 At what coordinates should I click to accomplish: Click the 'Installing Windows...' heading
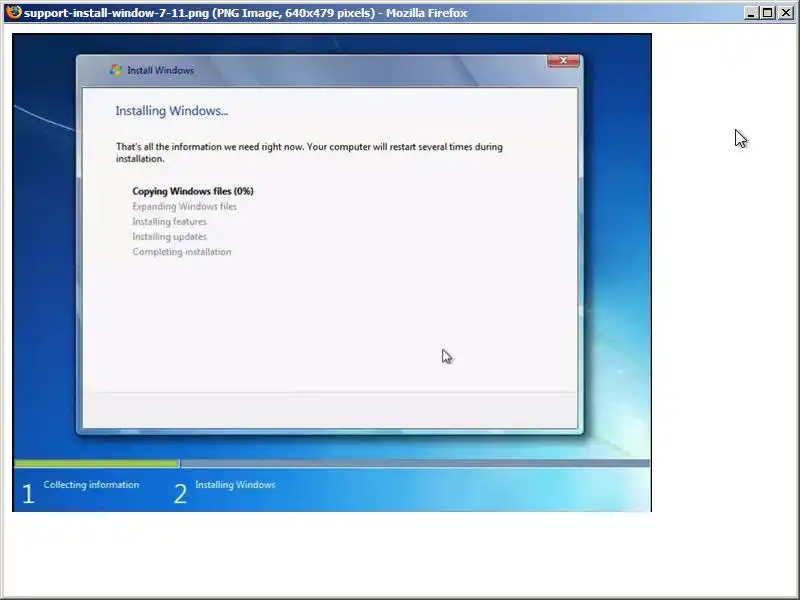pos(172,111)
